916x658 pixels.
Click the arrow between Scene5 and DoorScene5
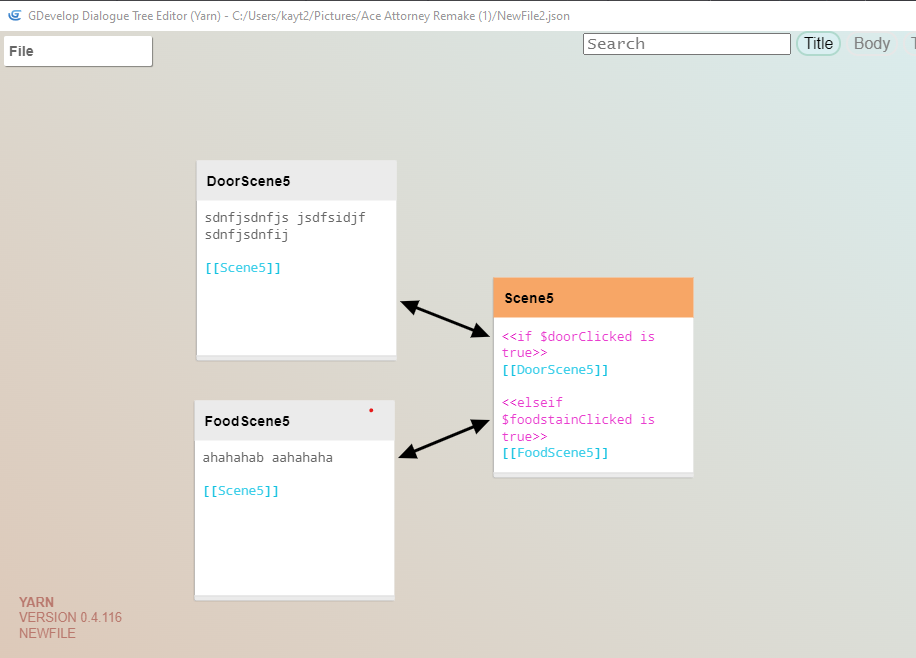point(440,318)
